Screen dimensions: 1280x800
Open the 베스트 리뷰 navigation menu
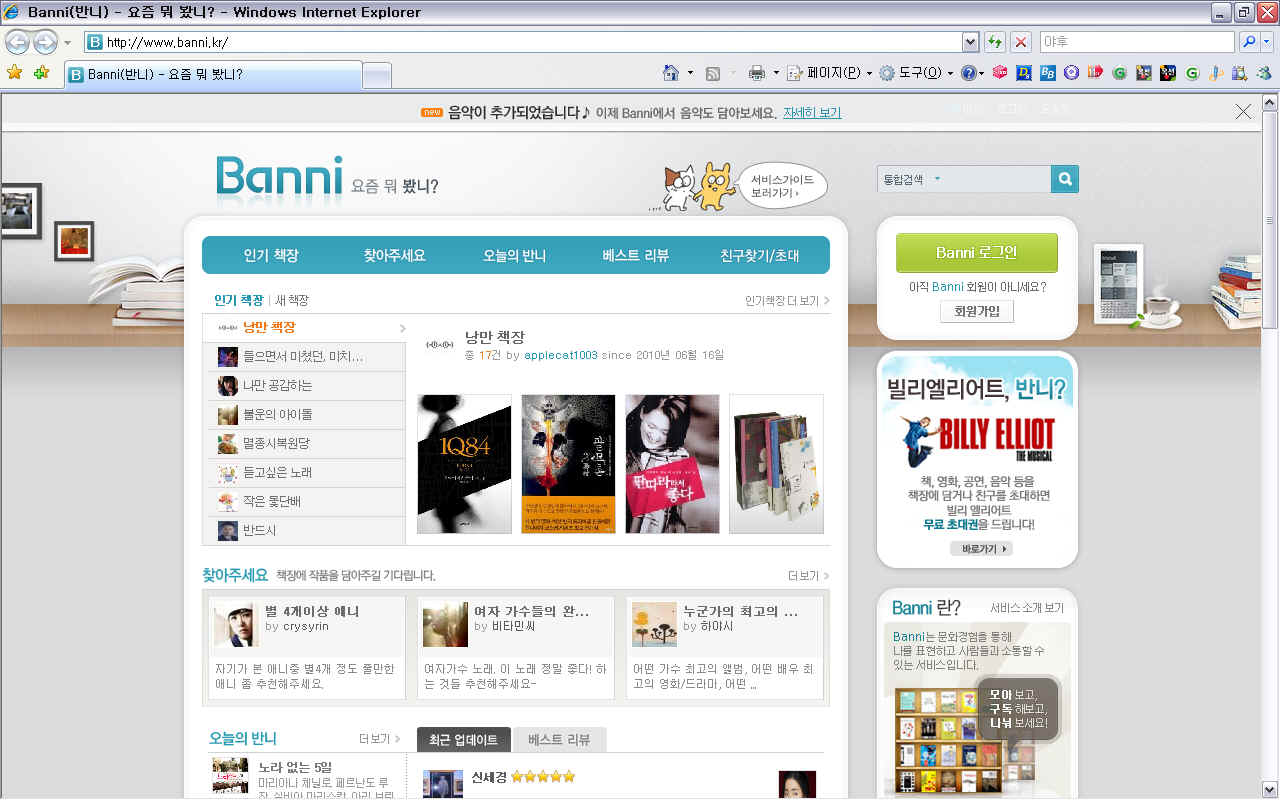click(x=635, y=255)
